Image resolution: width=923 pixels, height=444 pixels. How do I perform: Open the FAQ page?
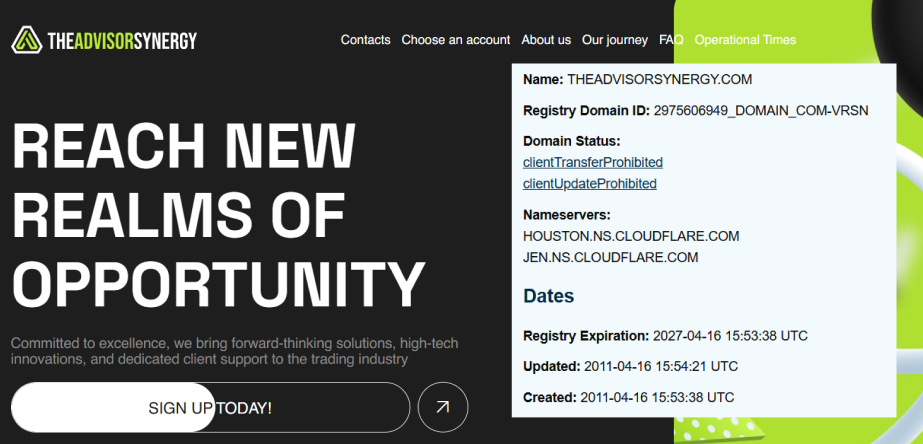tap(671, 40)
